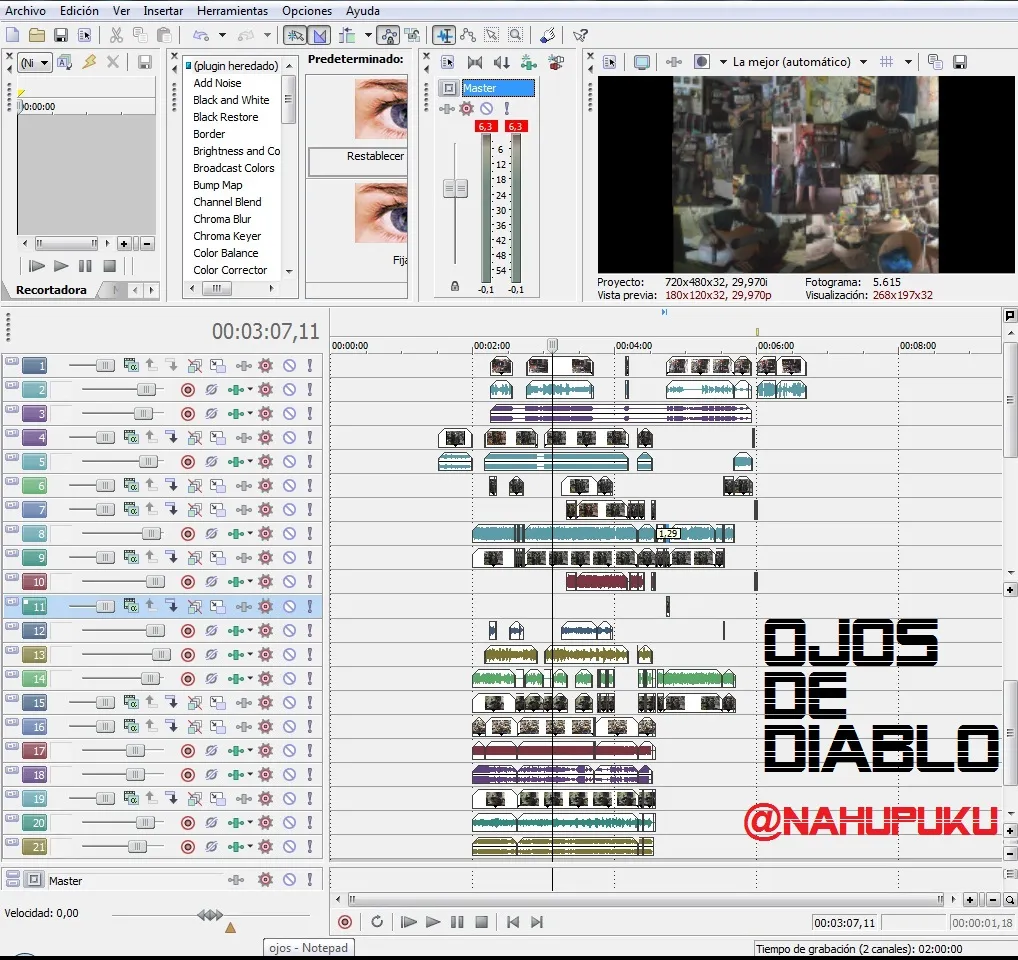Click the Cut scissors icon in toolbar

pos(116,35)
